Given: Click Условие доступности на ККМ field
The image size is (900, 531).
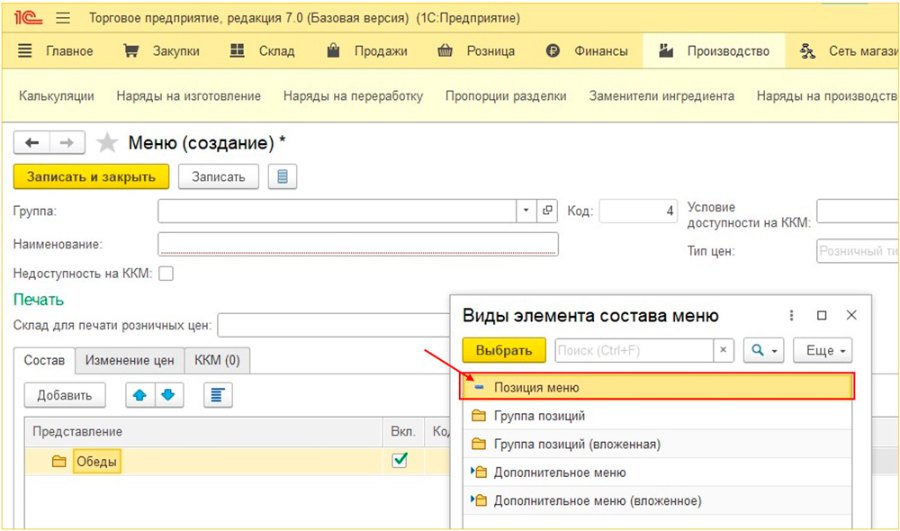Looking at the screenshot, I should (x=858, y=211).
